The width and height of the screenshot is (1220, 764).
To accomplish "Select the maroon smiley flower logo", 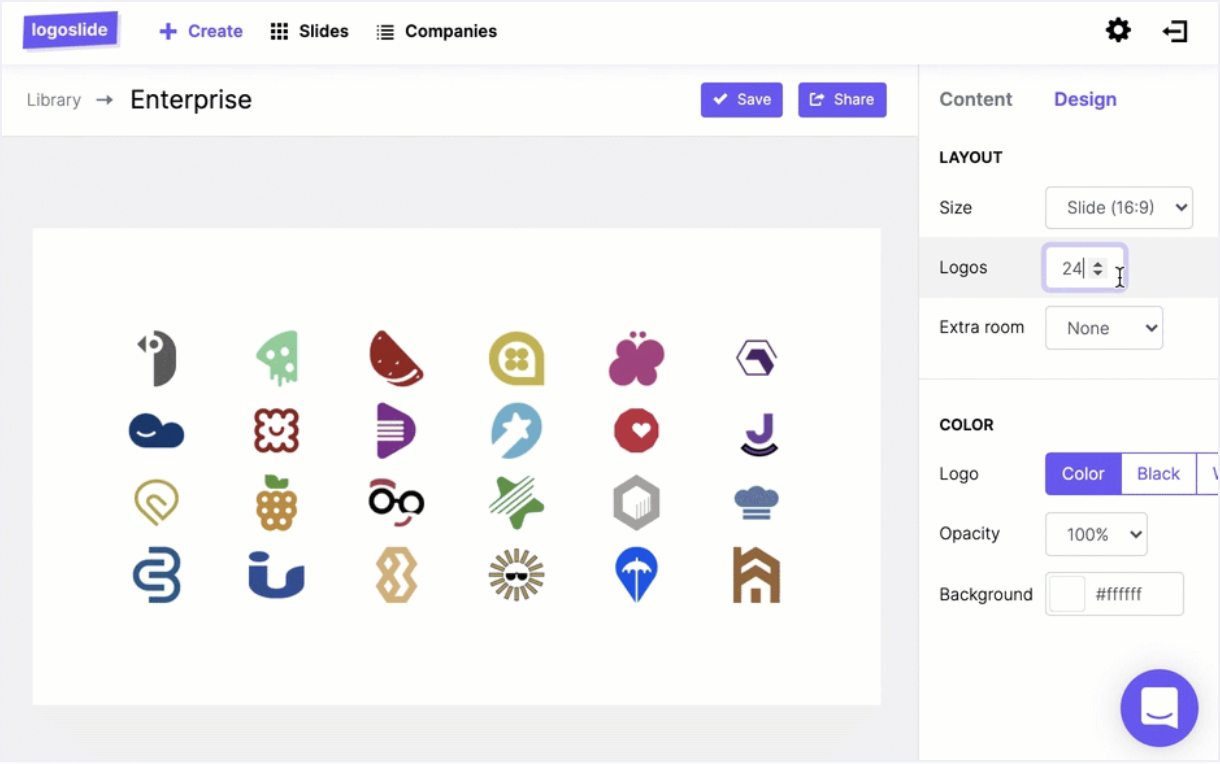I will pos(277,431).
